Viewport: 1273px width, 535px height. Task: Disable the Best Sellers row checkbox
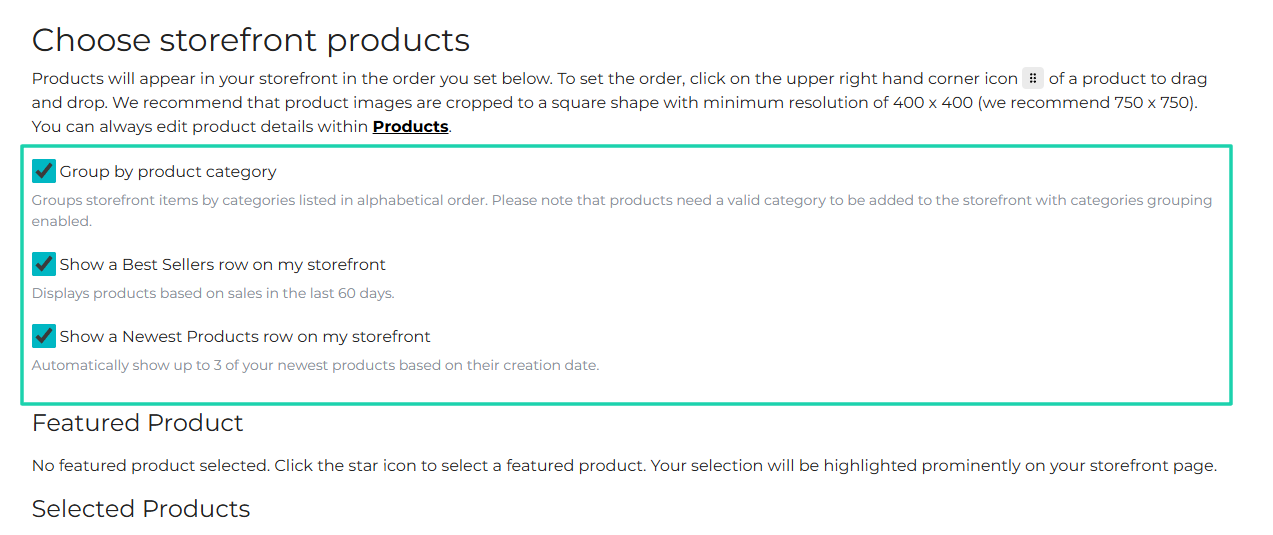coord(44,264)
